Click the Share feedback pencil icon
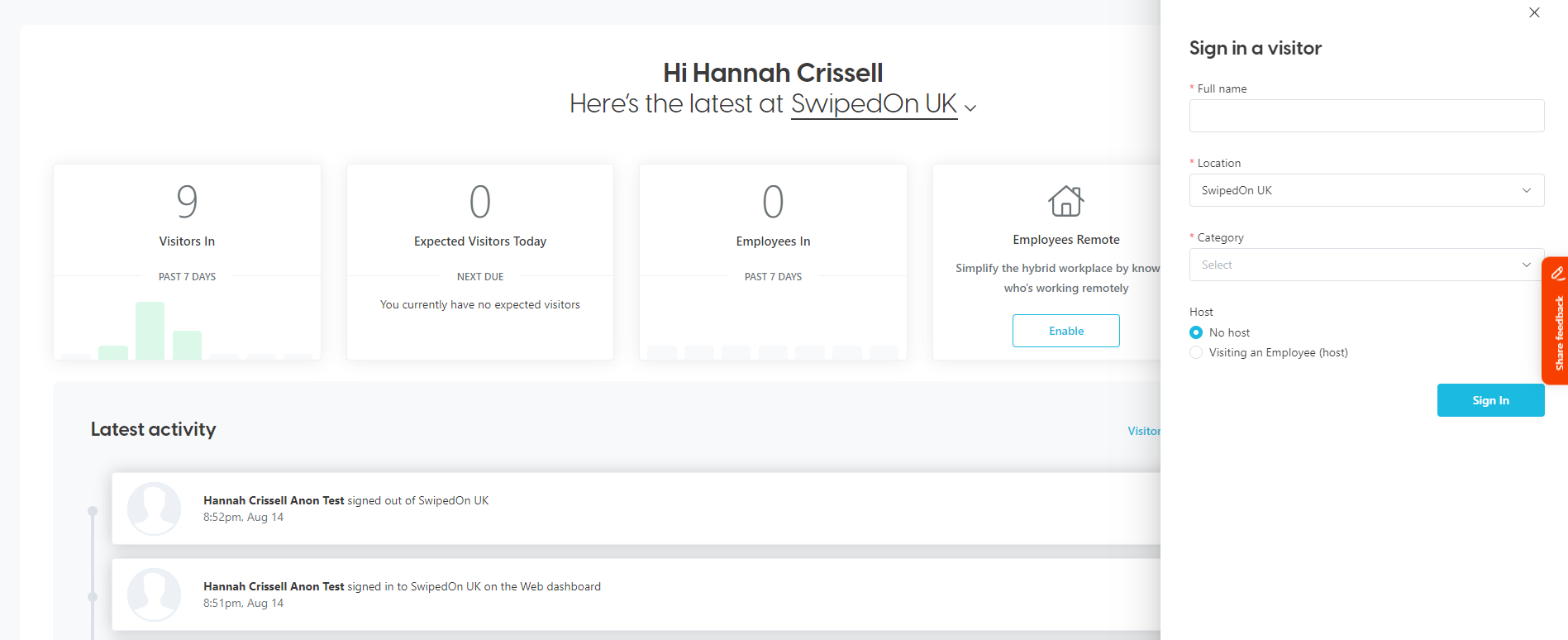 tap(1557, 273)
